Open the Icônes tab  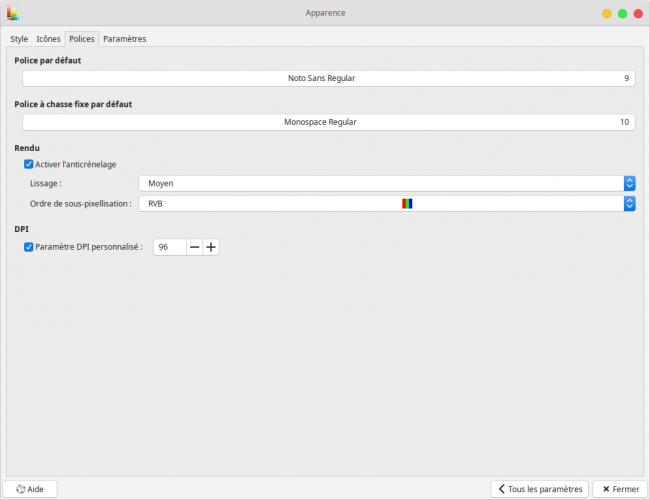[x=48, y=39]
